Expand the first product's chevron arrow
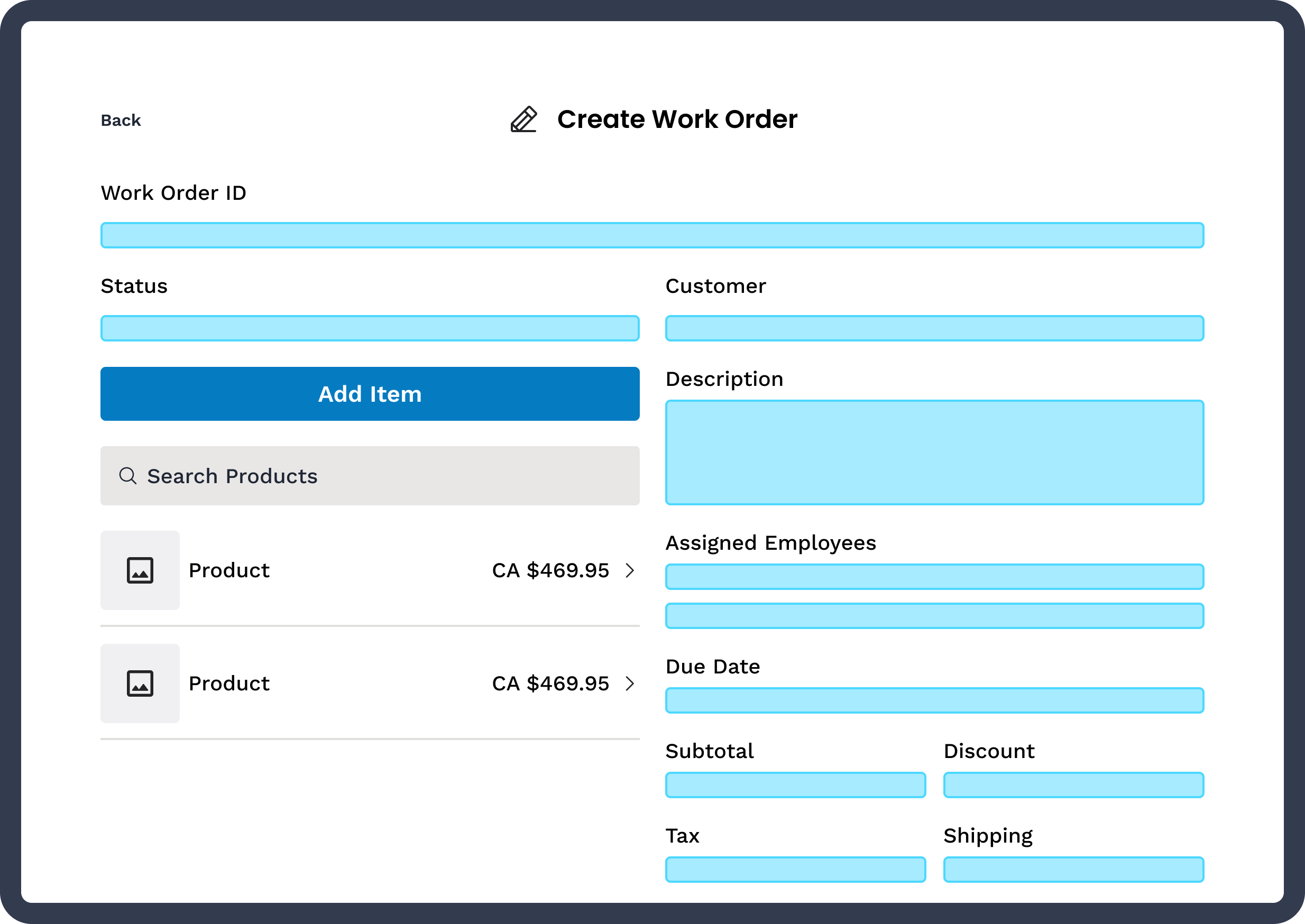This screenshot has height=924, width=1305. point(629,570)
